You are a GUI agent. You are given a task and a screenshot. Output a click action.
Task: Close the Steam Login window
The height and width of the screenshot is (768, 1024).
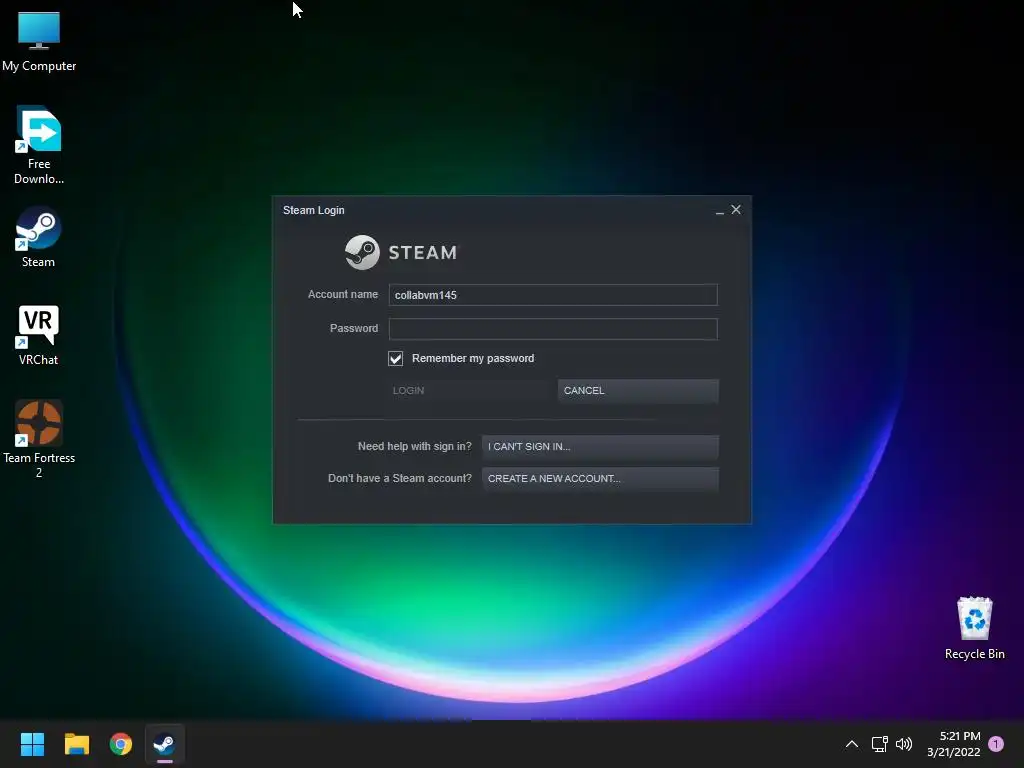[736, 210]
